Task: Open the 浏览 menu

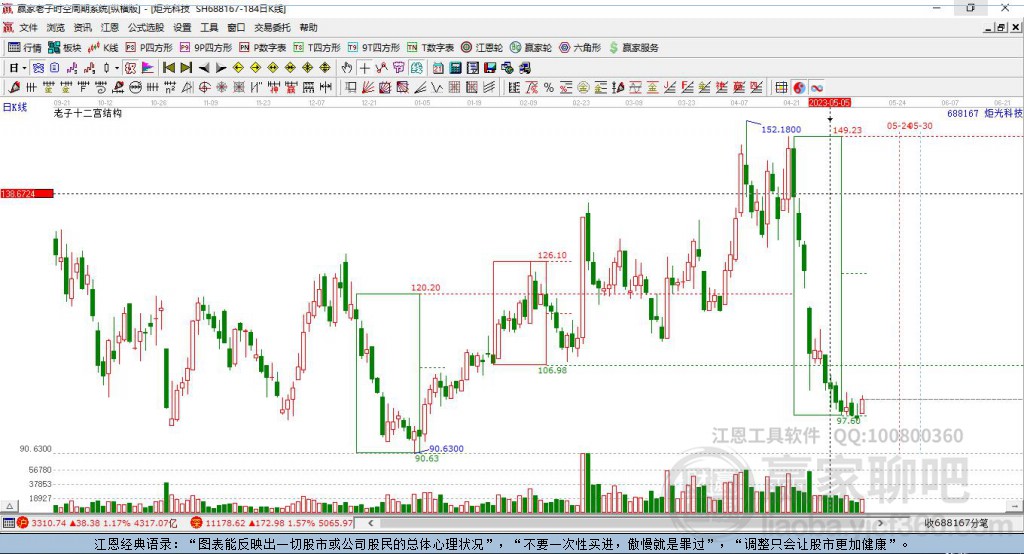Action: pos(56,27)
